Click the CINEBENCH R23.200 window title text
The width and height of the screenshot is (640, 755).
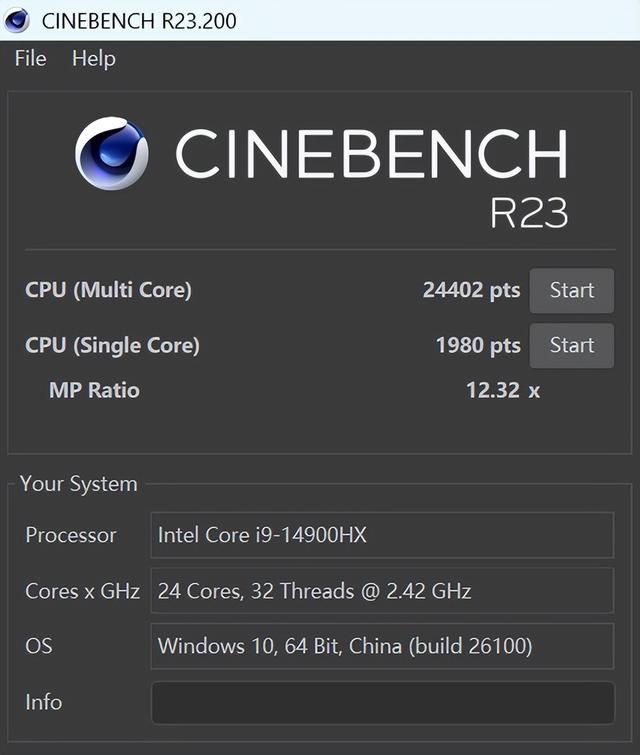point(139,20)
